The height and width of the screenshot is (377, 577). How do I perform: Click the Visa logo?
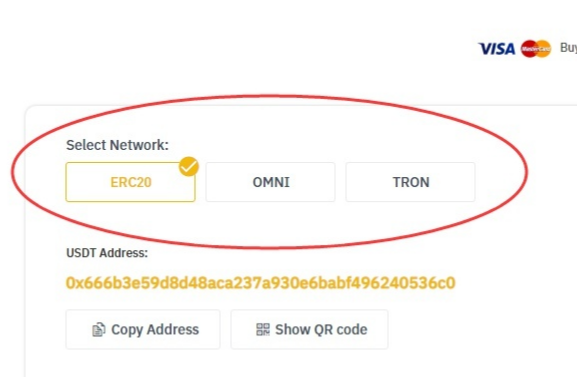click(x=497, y=49)
